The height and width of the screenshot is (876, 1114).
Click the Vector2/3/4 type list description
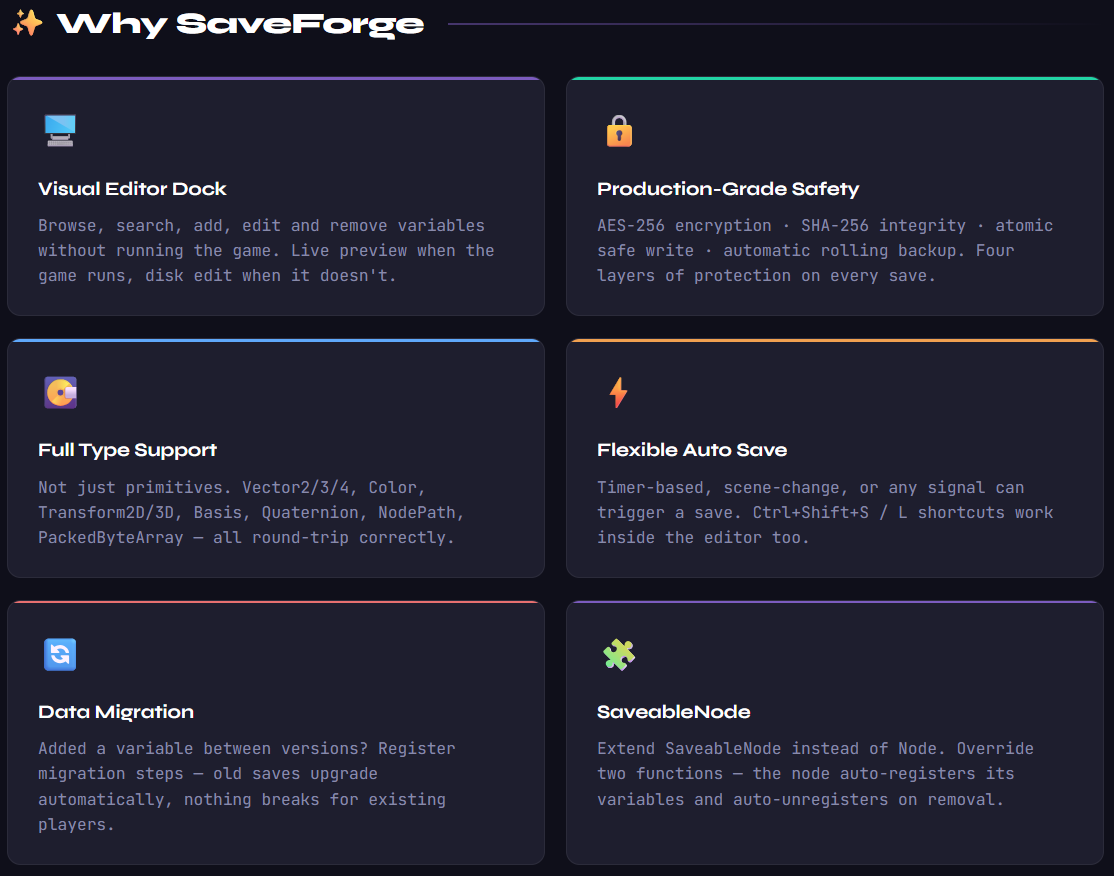[x=252, y=512]
